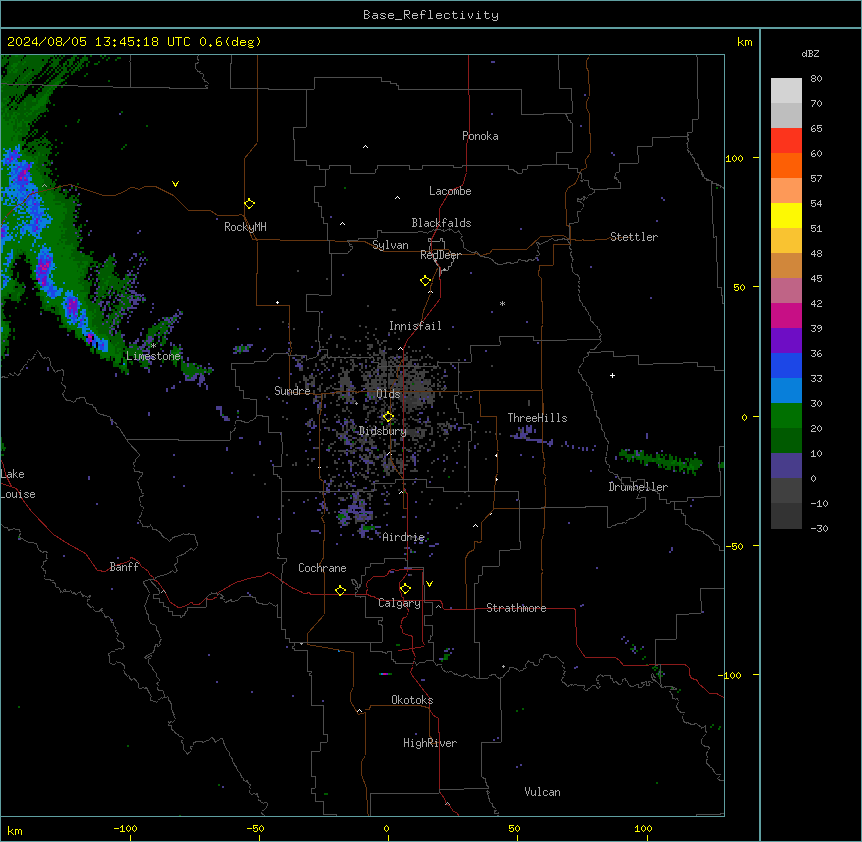
Task: Click the Airdrie label
Action: [x=404, y=537]
